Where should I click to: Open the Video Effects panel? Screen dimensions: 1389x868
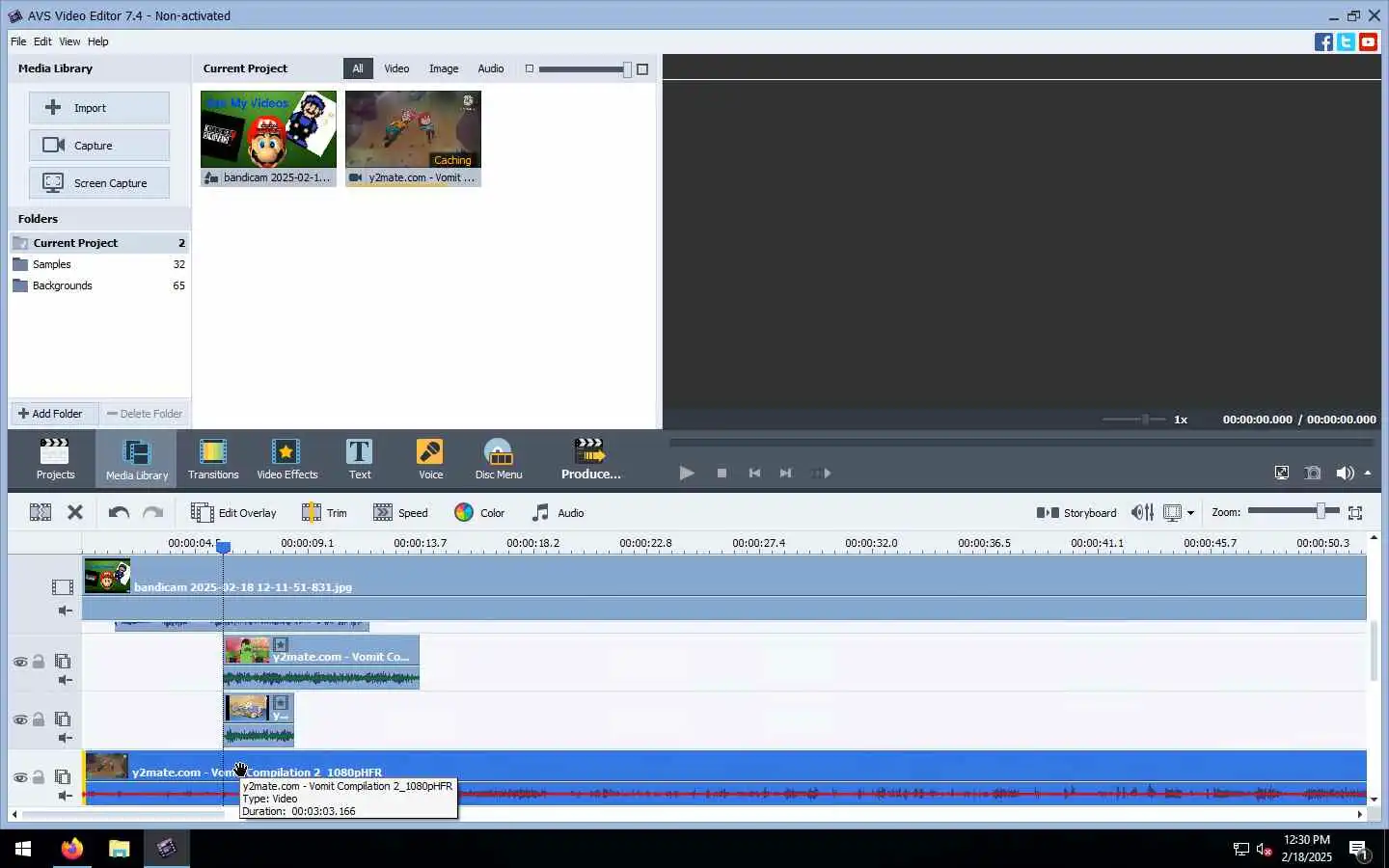pyautogui.click(x=286, y=459)
